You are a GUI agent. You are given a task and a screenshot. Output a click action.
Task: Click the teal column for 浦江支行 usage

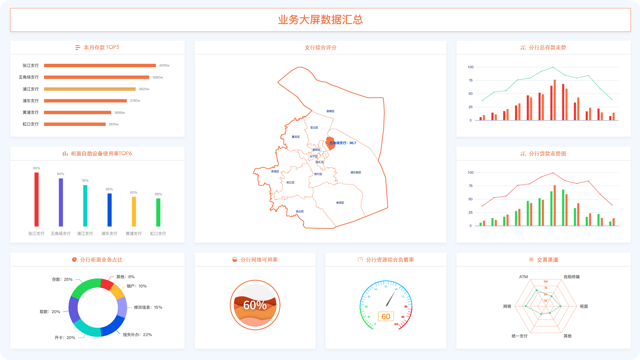tap(85, 206)
